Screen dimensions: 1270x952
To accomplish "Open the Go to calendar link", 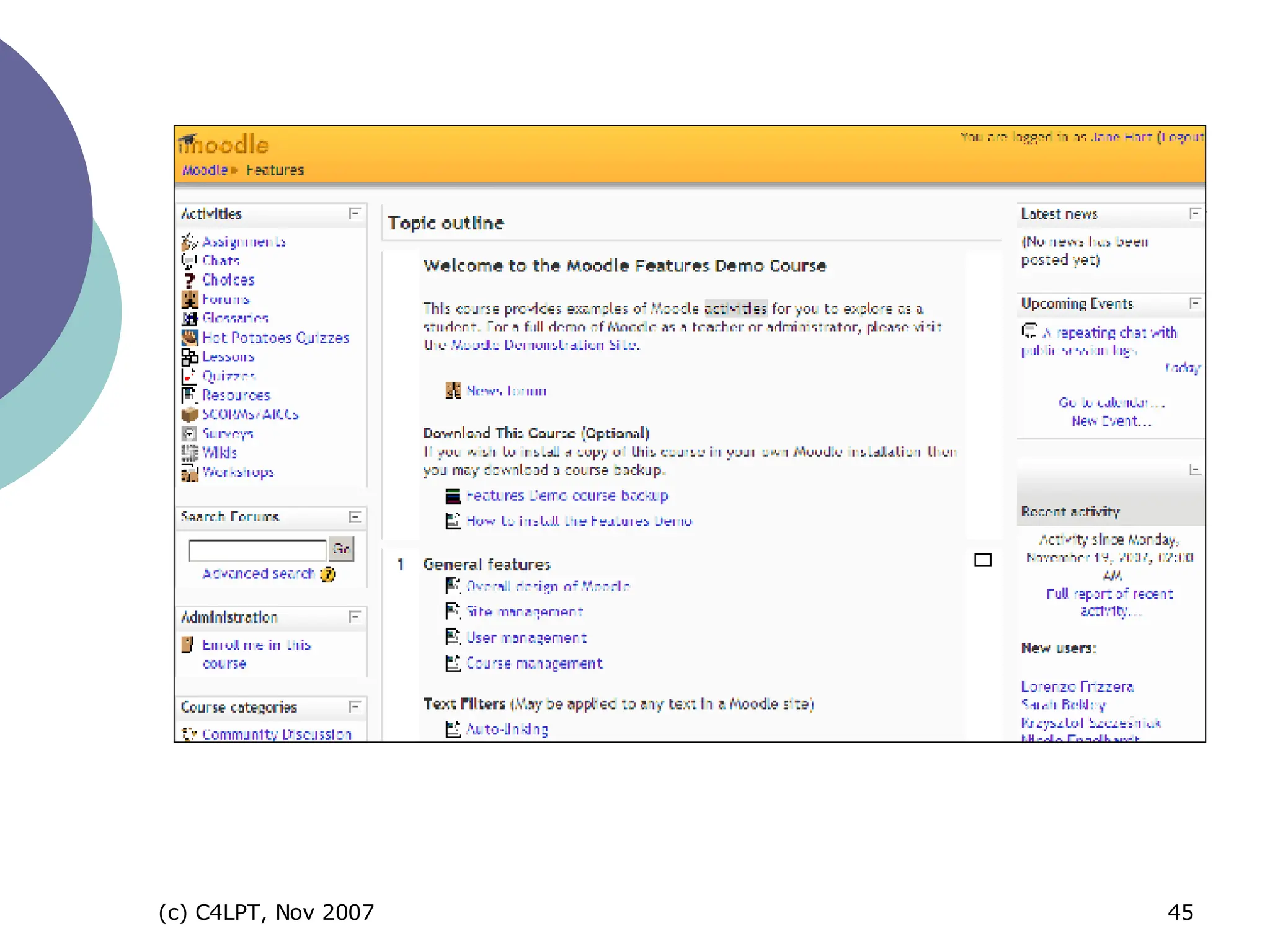I will click(x=1111, y=403).
